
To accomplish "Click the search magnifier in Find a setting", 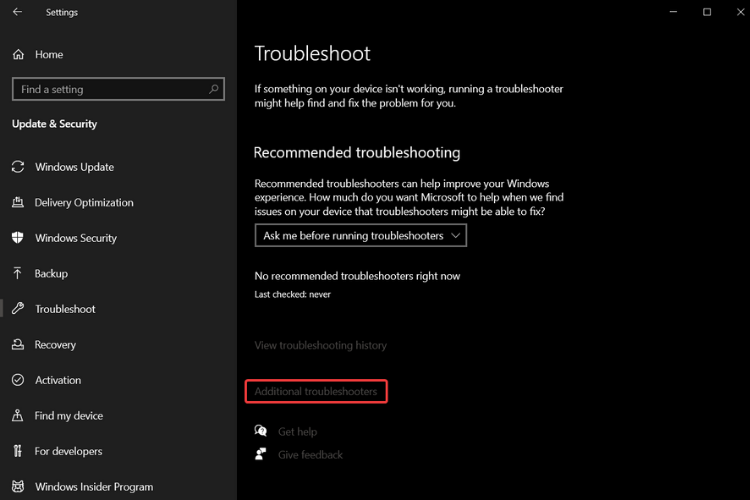I will 214,89.
